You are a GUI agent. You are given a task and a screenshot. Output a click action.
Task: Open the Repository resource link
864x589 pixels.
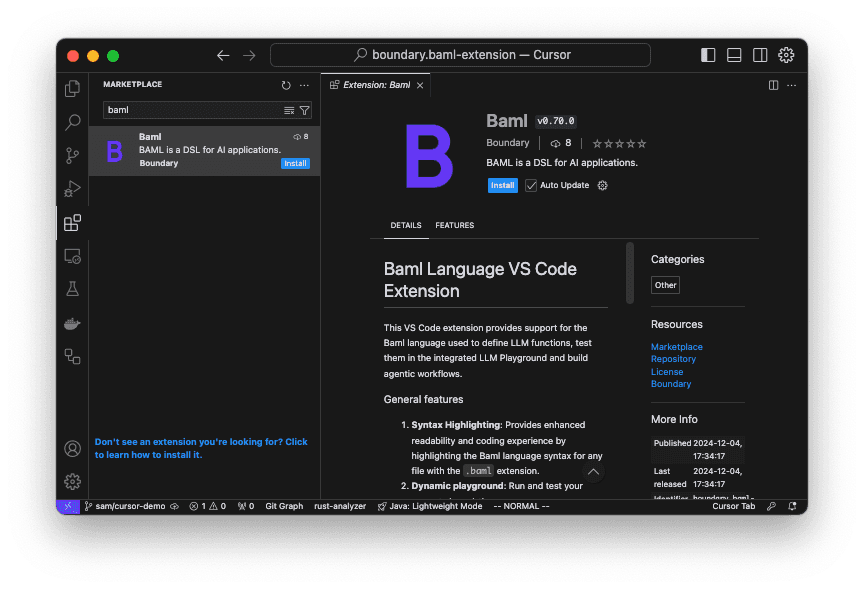(x=673, y=359)
